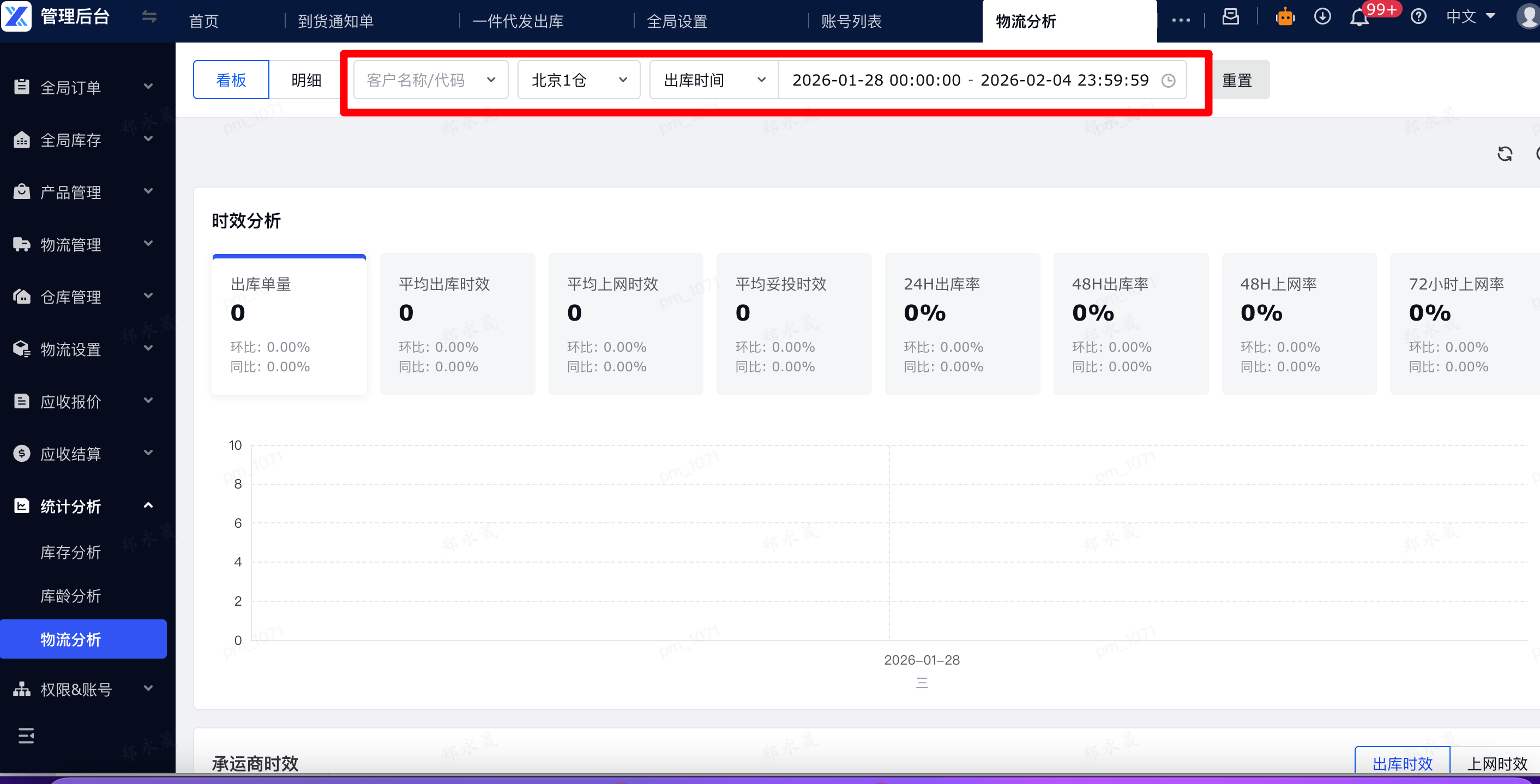Open the 全局设置 tab
The height and width of the screenshot is (784, 1540).
677,21
